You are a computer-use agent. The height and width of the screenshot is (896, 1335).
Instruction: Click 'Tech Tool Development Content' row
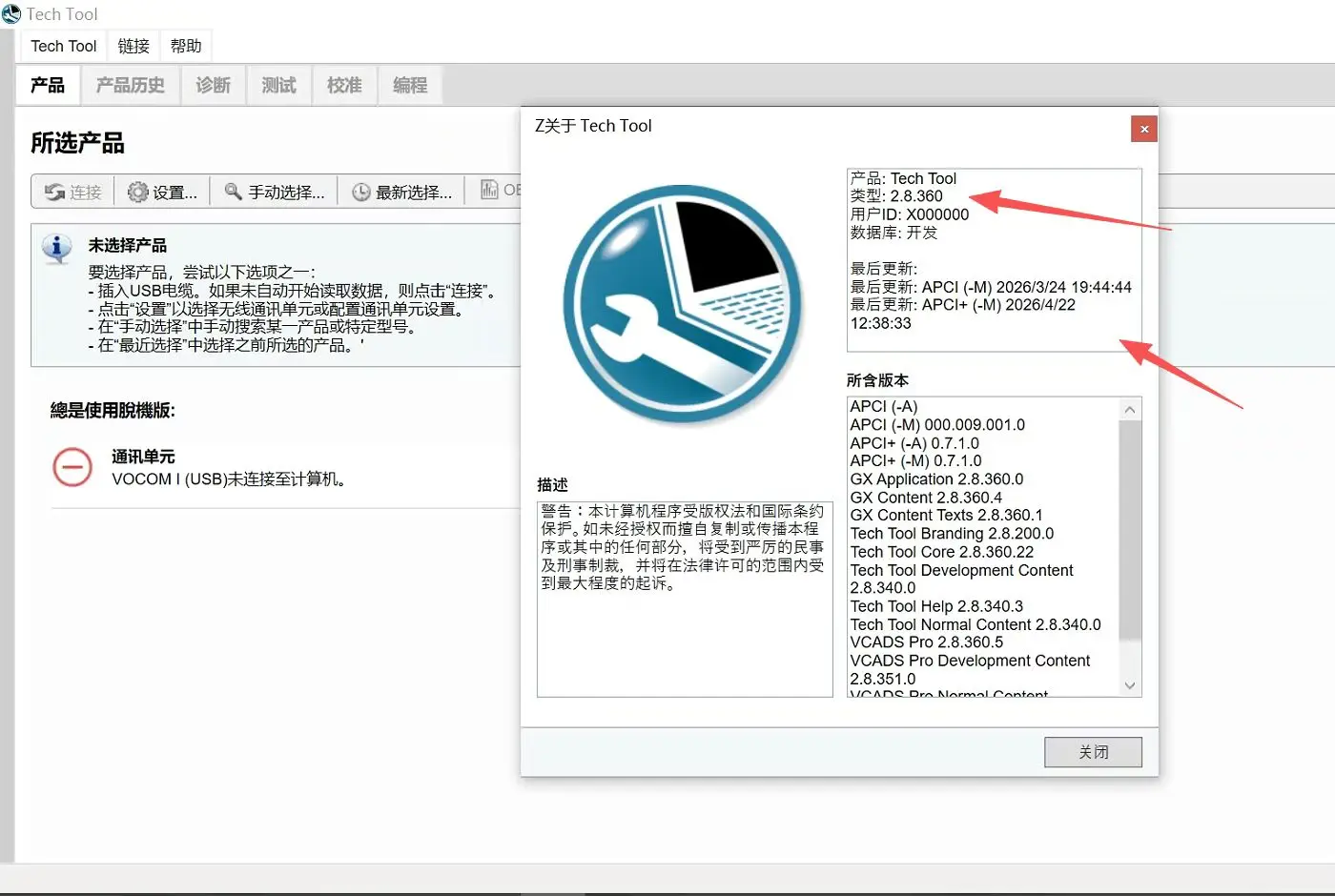click(961, 580)
